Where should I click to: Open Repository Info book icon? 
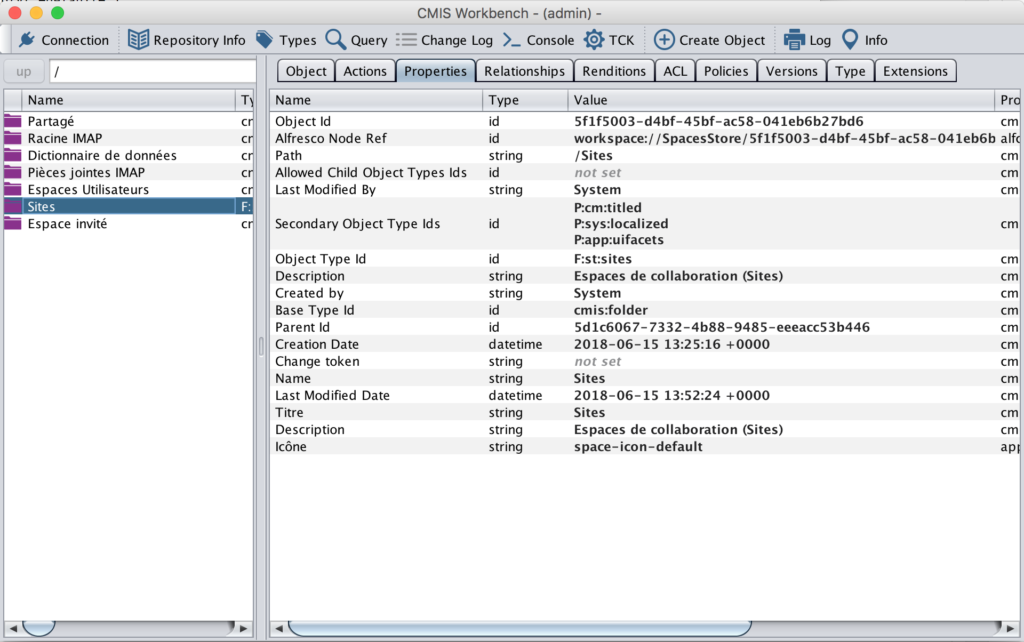[138, 40]
